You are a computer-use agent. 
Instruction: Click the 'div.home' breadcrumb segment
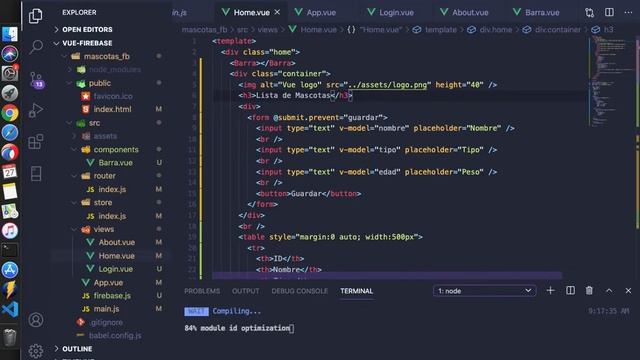(496, 30)
